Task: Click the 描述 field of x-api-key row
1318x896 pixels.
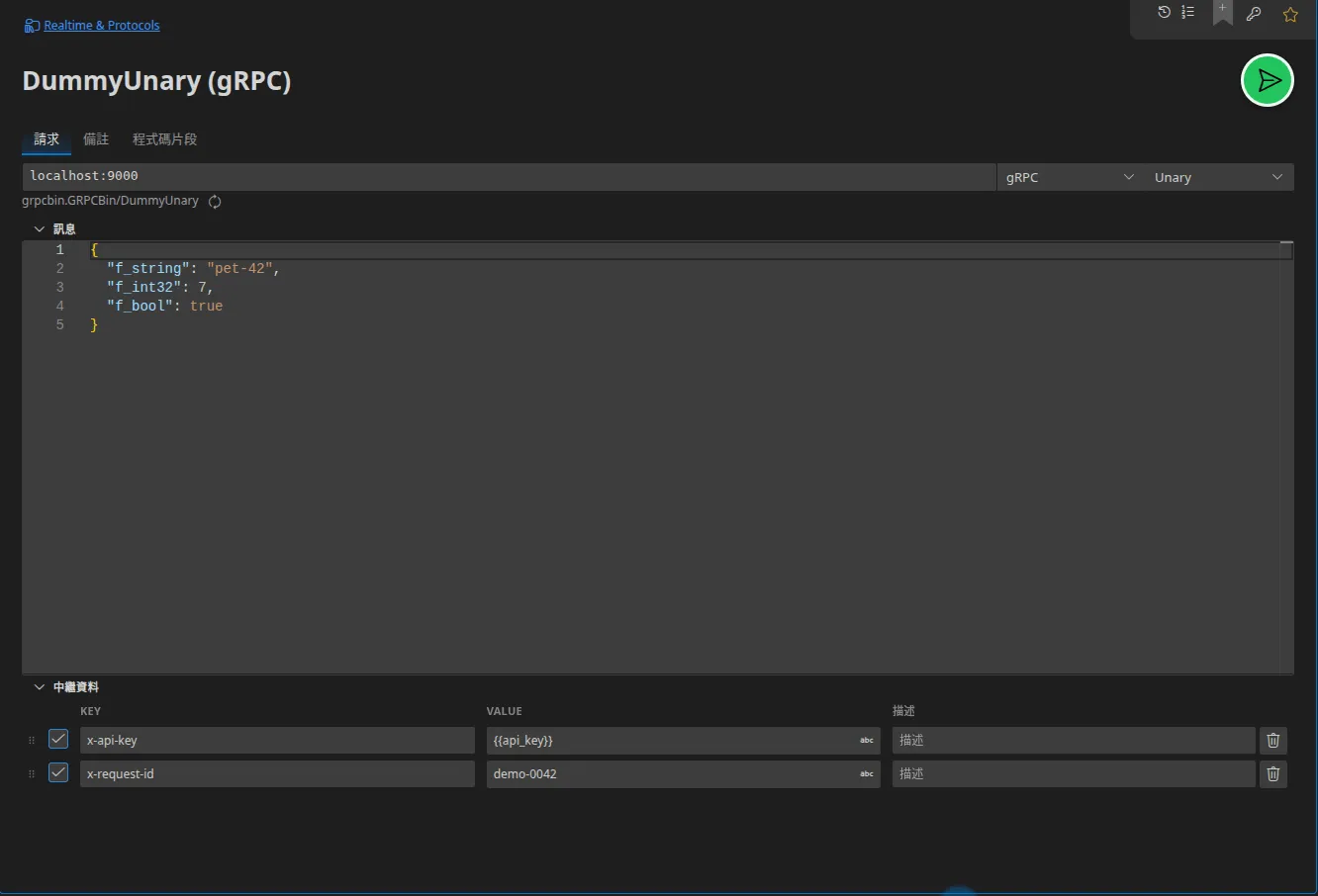Action: pyautogui.click(x=1074, y=741)
